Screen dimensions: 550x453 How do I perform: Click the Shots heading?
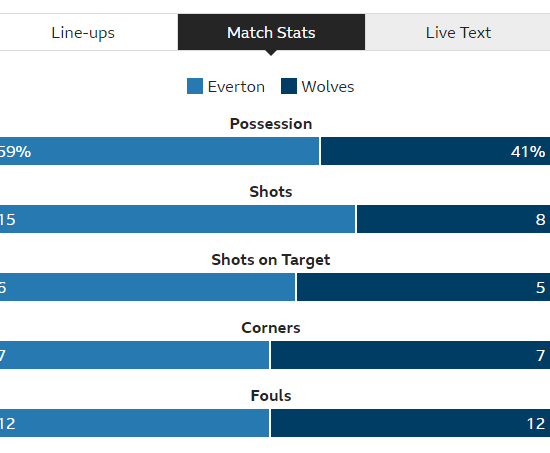coord(271,192)
